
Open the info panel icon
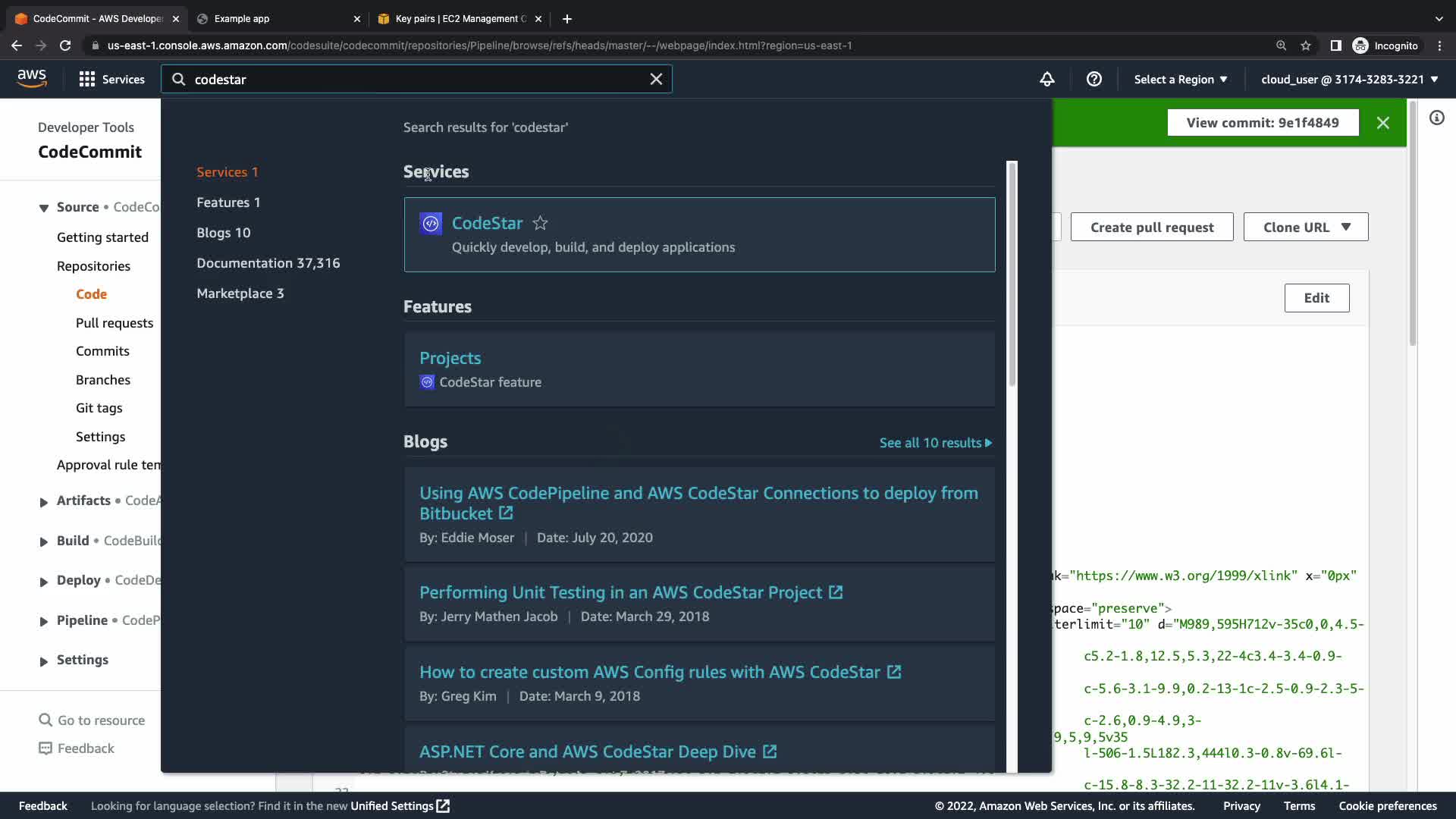tap(1436, 118)
